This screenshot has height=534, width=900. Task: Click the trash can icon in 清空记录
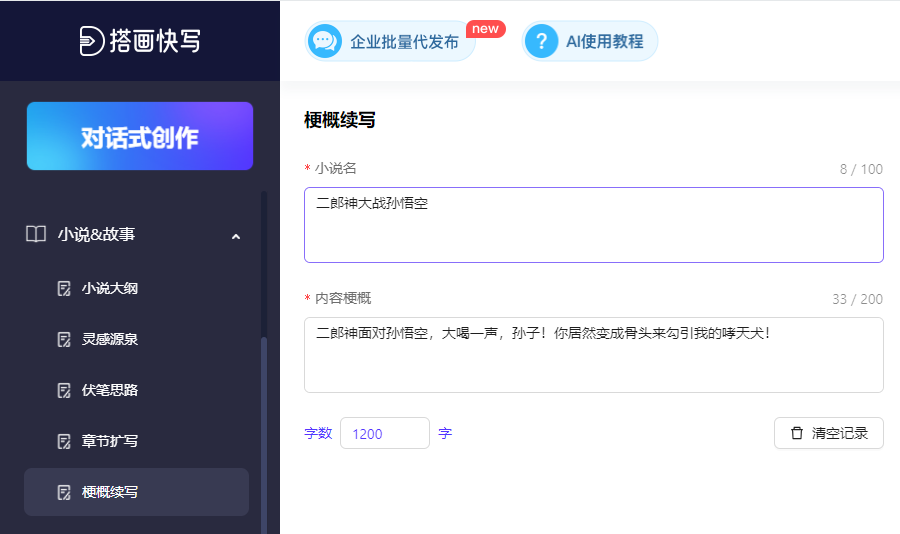pos(797,433)
